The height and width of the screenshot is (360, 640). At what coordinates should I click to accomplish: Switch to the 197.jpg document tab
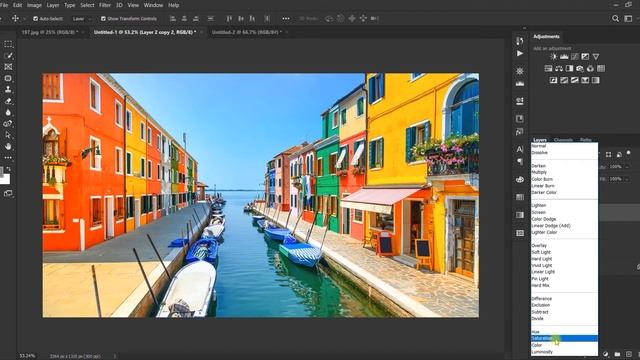[x=49, y=32]
